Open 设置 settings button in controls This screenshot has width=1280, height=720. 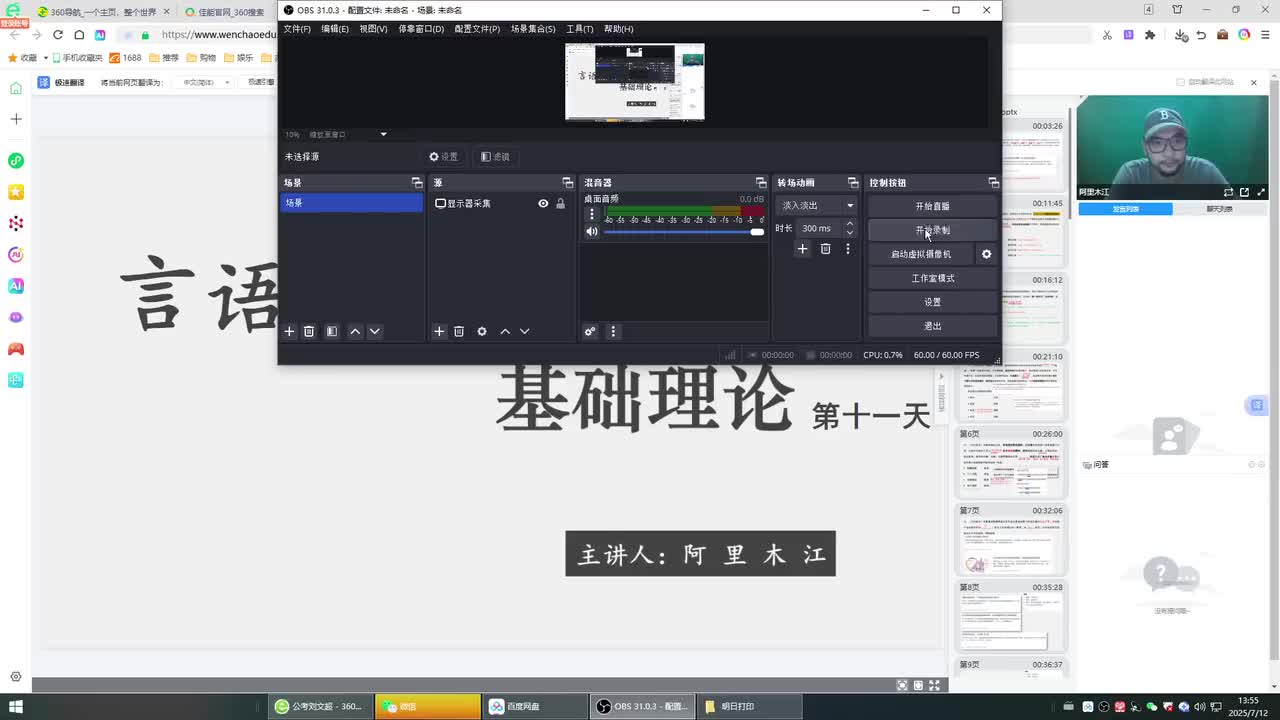tap(932, 302)
